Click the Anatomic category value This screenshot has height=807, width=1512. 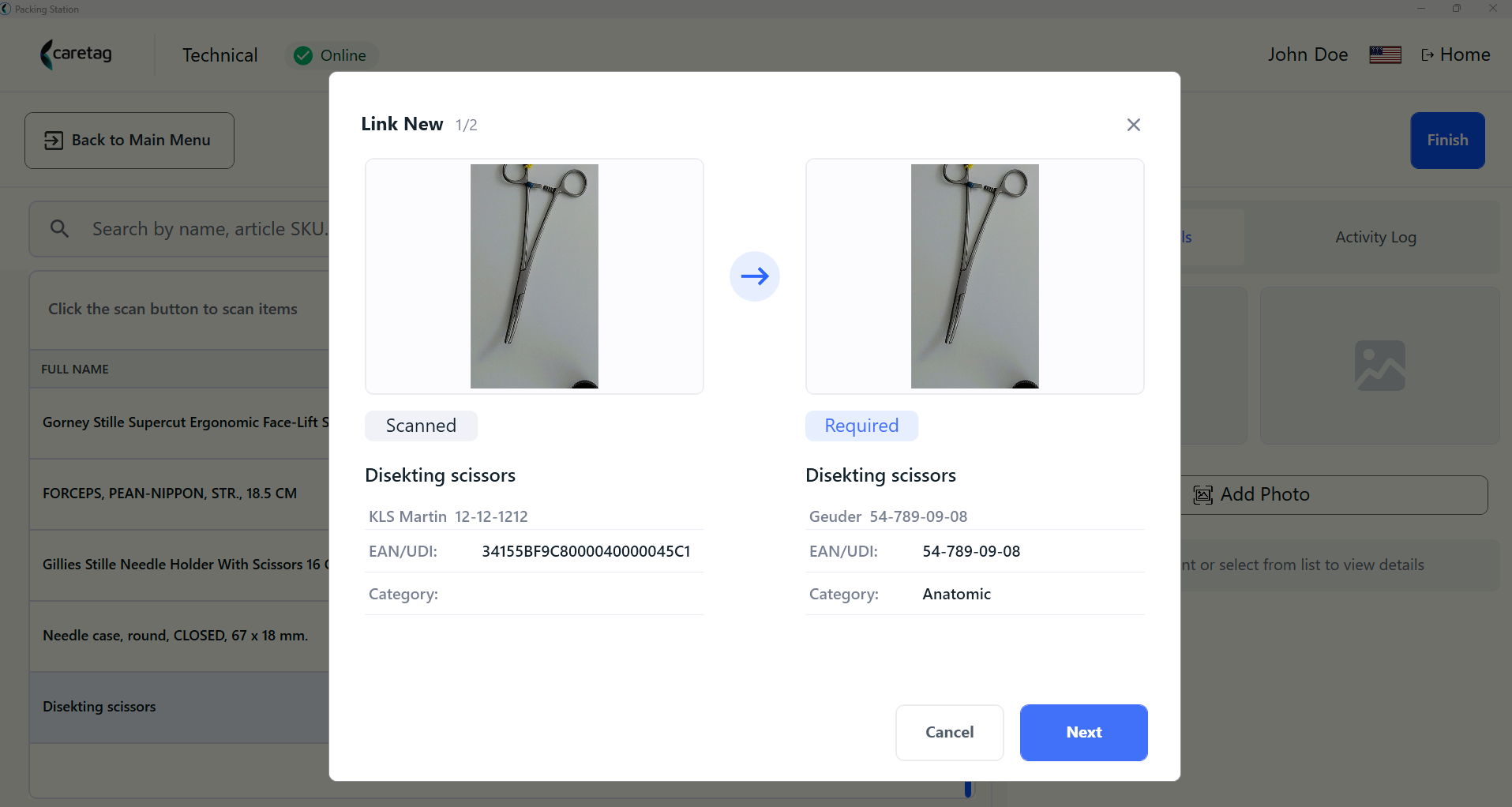tap(956, 594)
